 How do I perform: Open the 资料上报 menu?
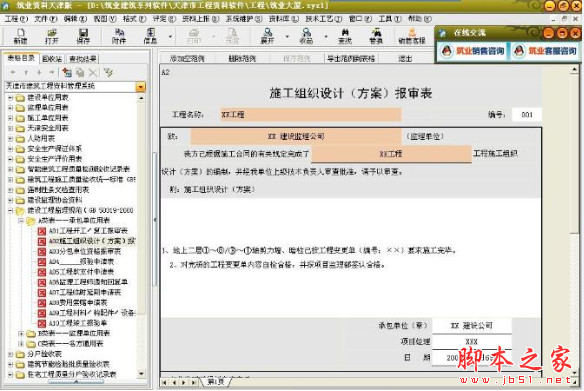point(200,18)
